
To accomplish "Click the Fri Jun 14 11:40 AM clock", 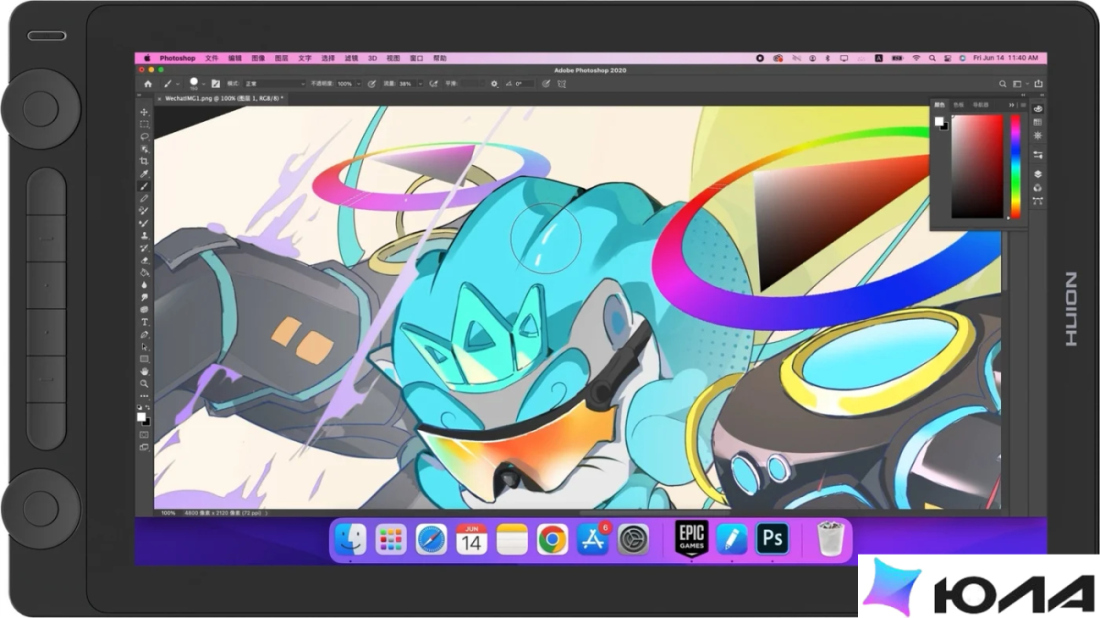I will [x=1005, y=58].
